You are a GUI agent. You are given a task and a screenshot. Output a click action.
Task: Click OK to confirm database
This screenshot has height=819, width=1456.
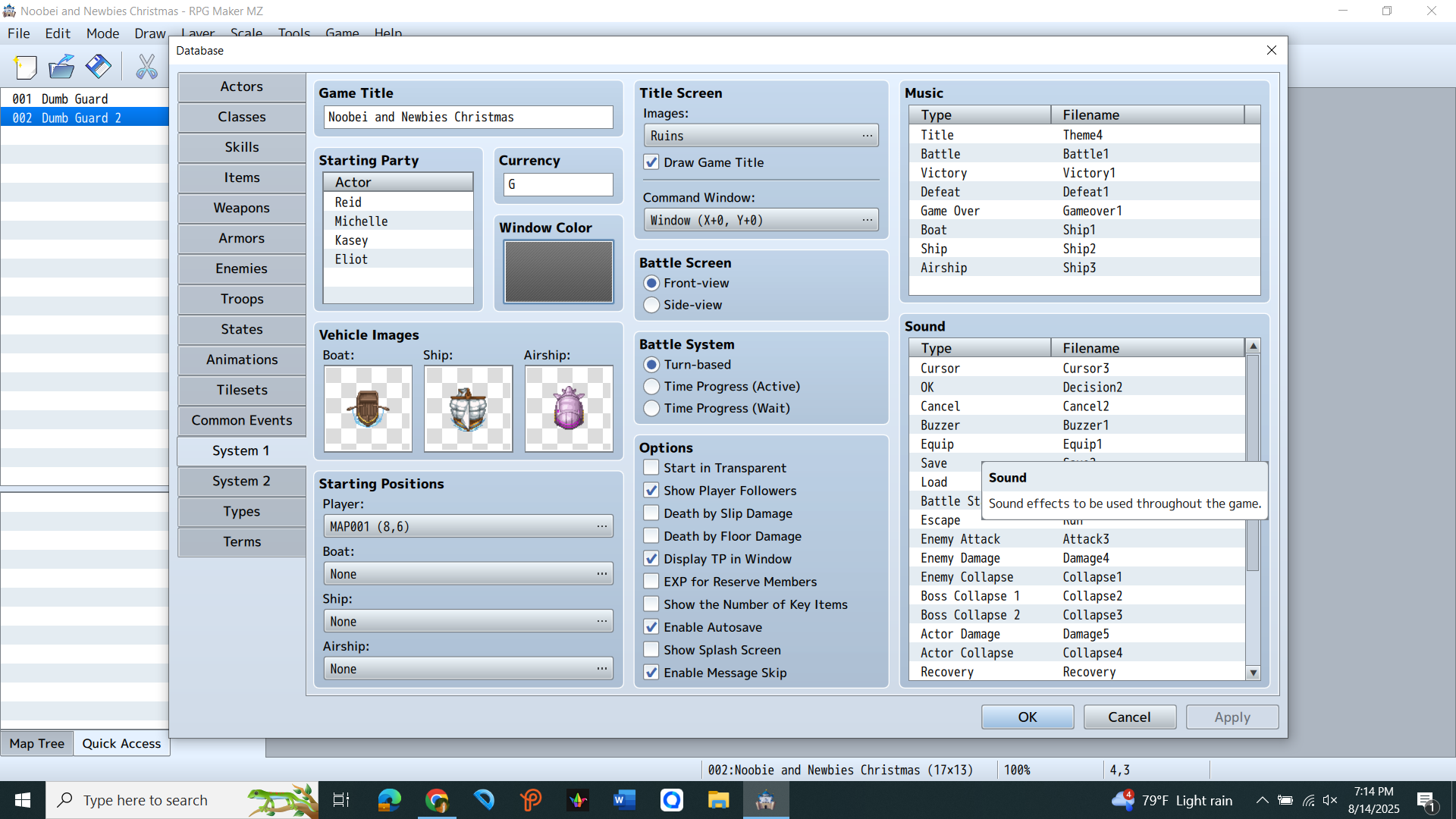(1028, 717)
